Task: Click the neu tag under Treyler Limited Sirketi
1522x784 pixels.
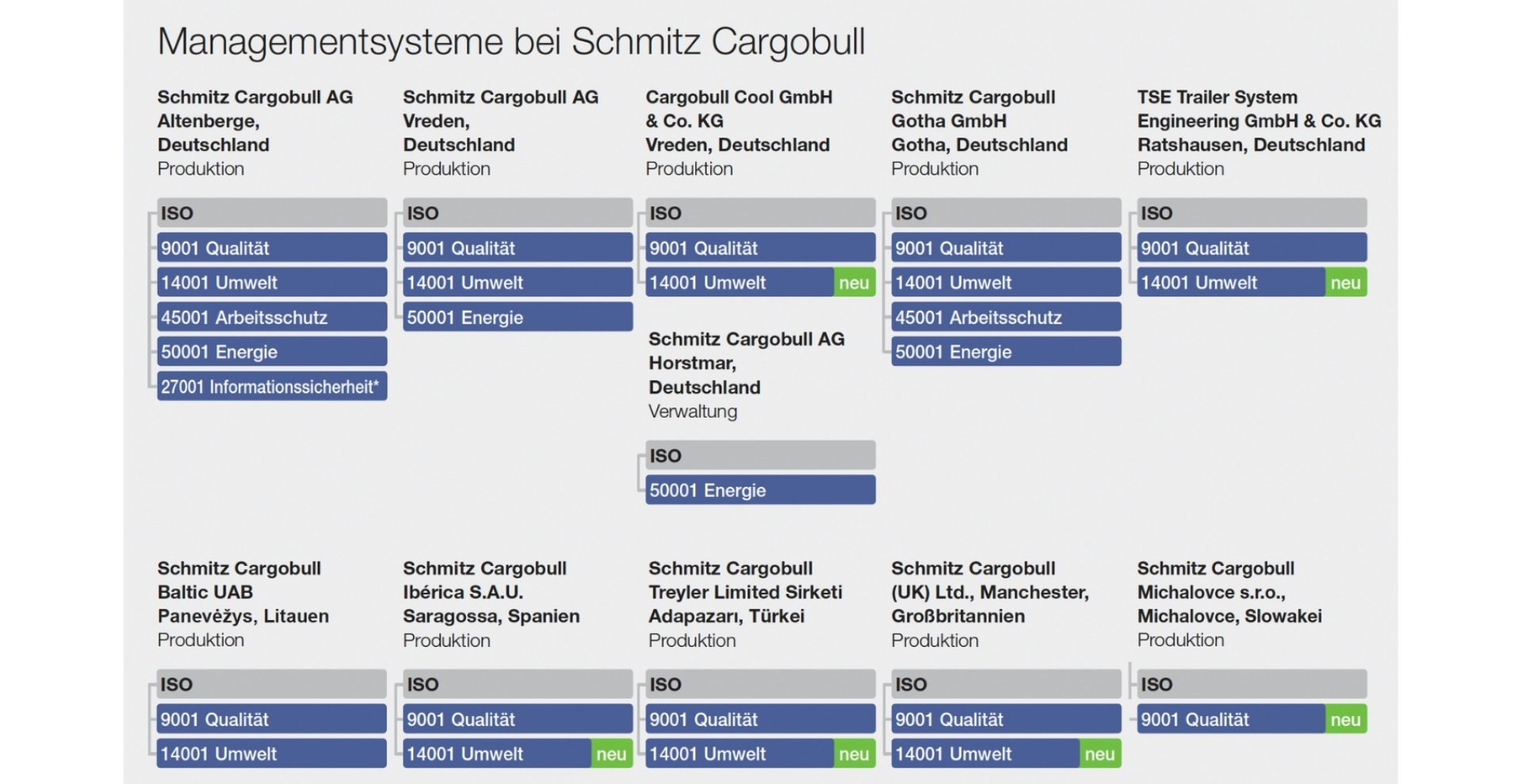Action: tap(854, 753)
